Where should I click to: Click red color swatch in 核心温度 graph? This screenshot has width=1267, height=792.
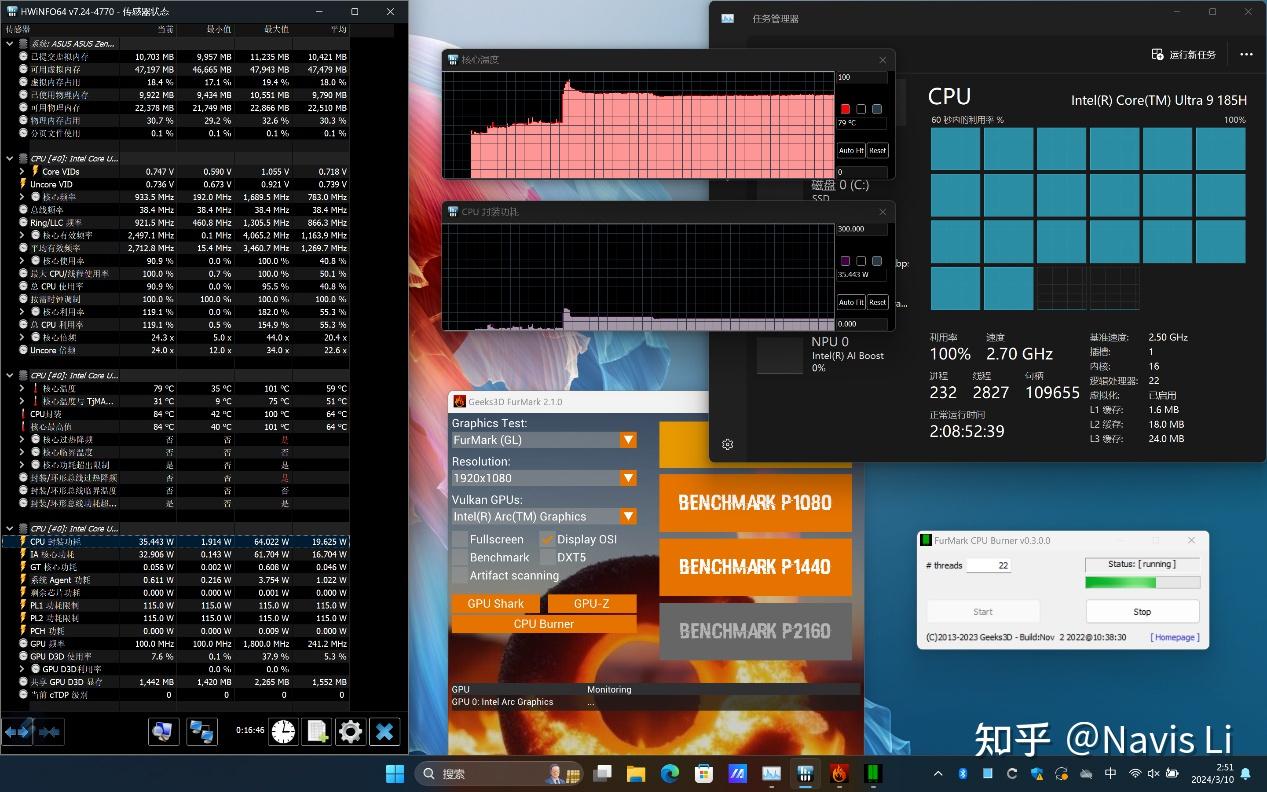tap(845, 109)
